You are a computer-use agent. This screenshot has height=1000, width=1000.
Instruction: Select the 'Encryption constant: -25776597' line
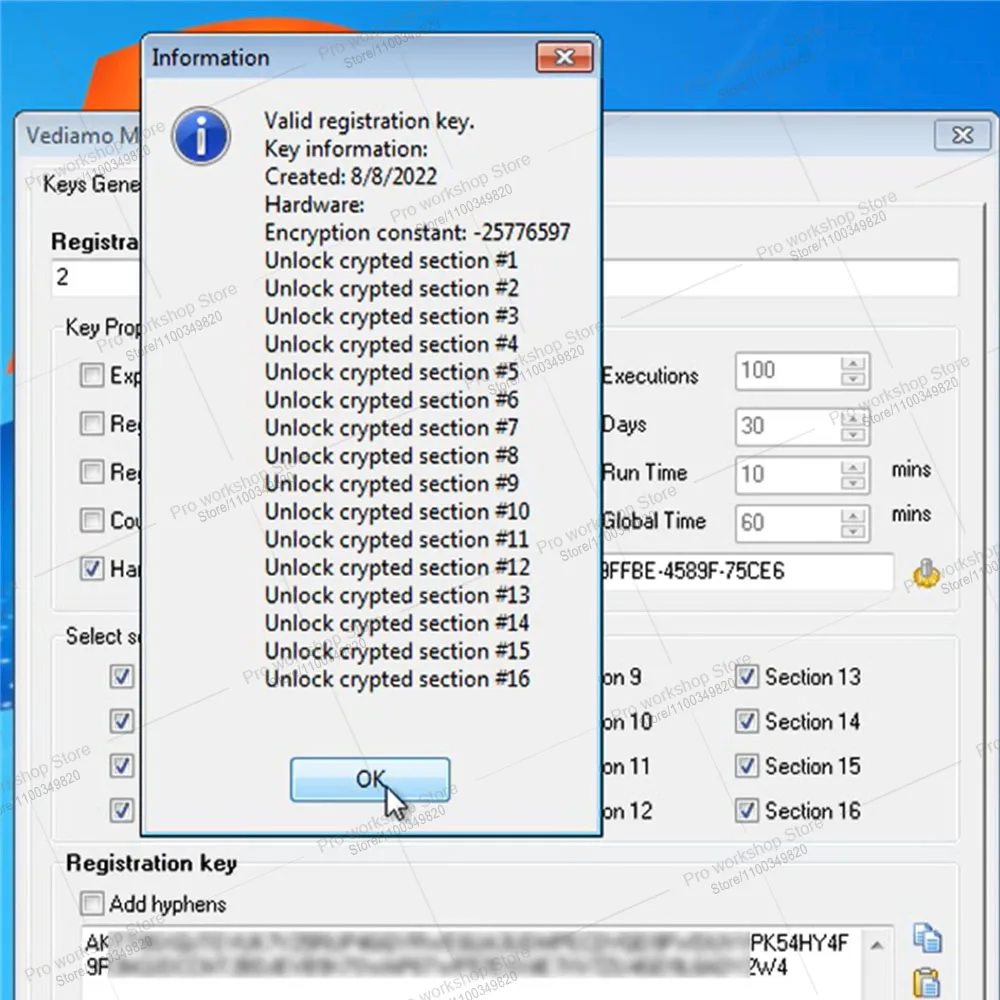pos(417,232)
